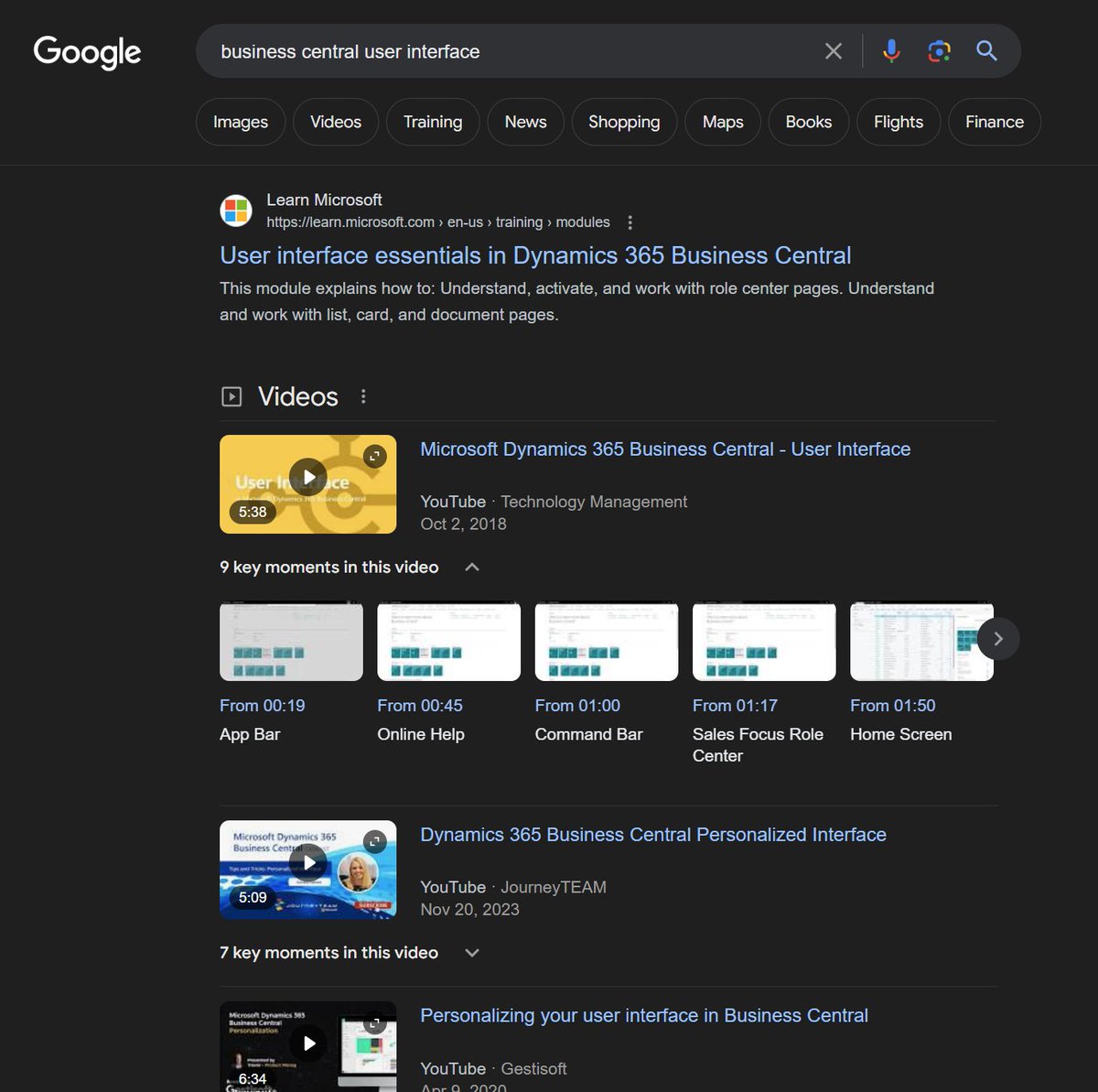Open Google Lens image search icon

[939, 51]
